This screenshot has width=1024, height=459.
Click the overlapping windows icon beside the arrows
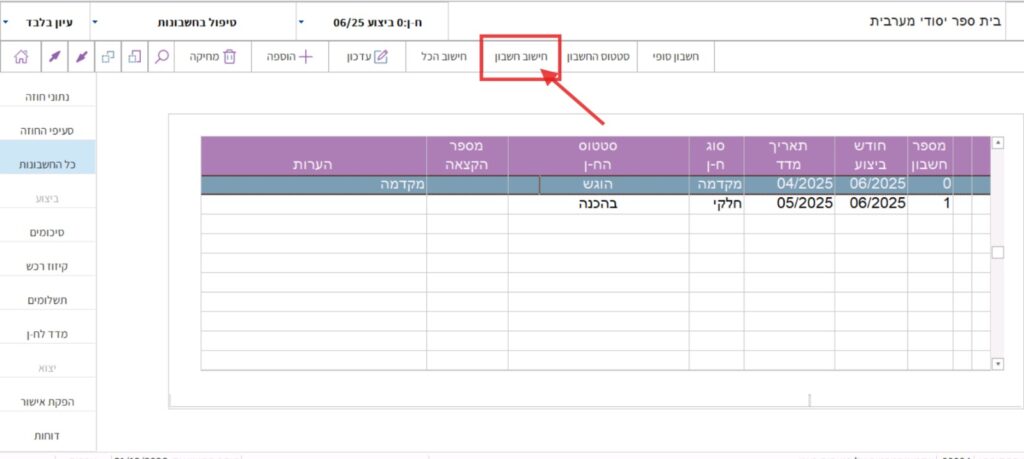[x=108, y=57]
